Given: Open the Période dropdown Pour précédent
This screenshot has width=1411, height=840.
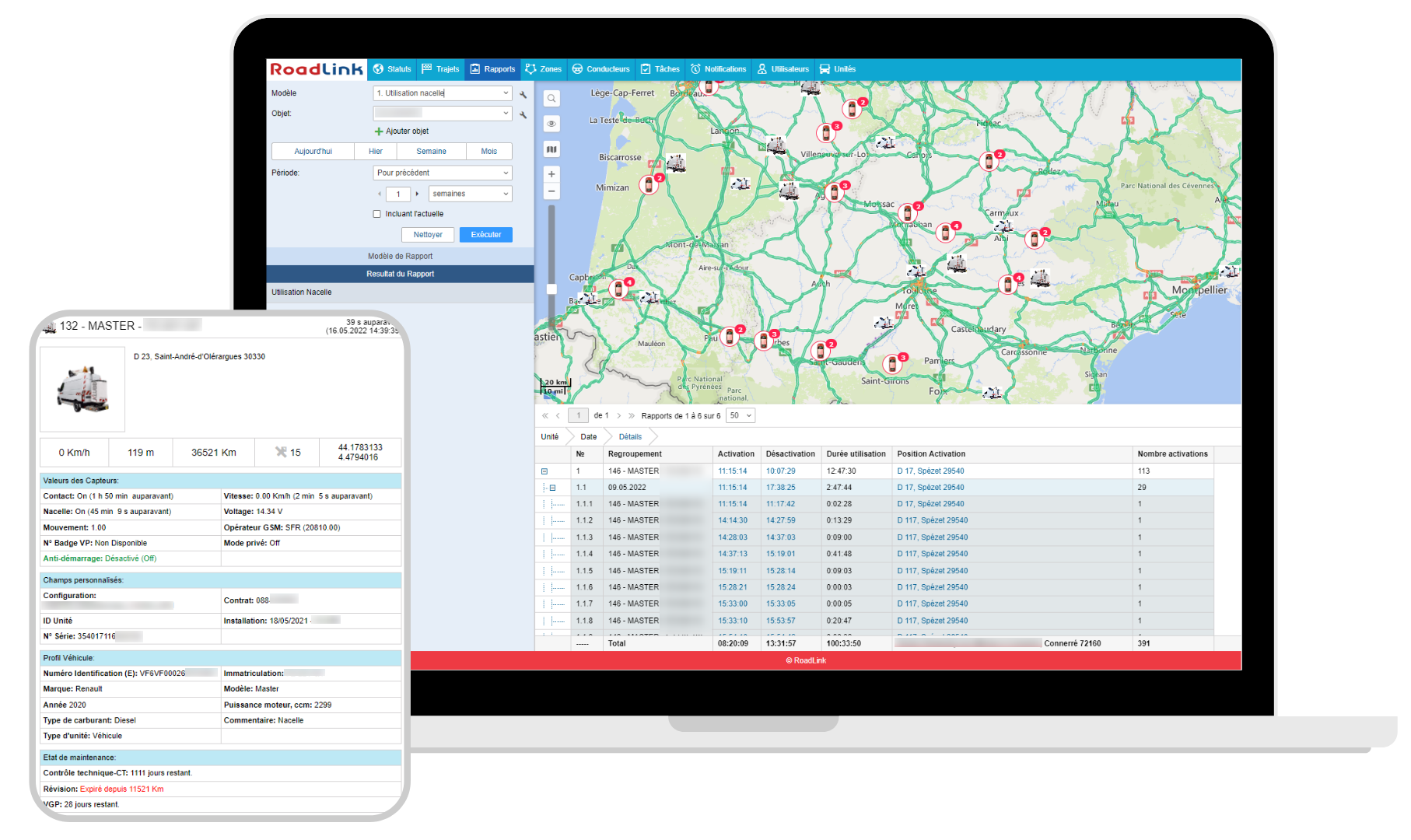Looking at the screenshot, I should [443, 173].
